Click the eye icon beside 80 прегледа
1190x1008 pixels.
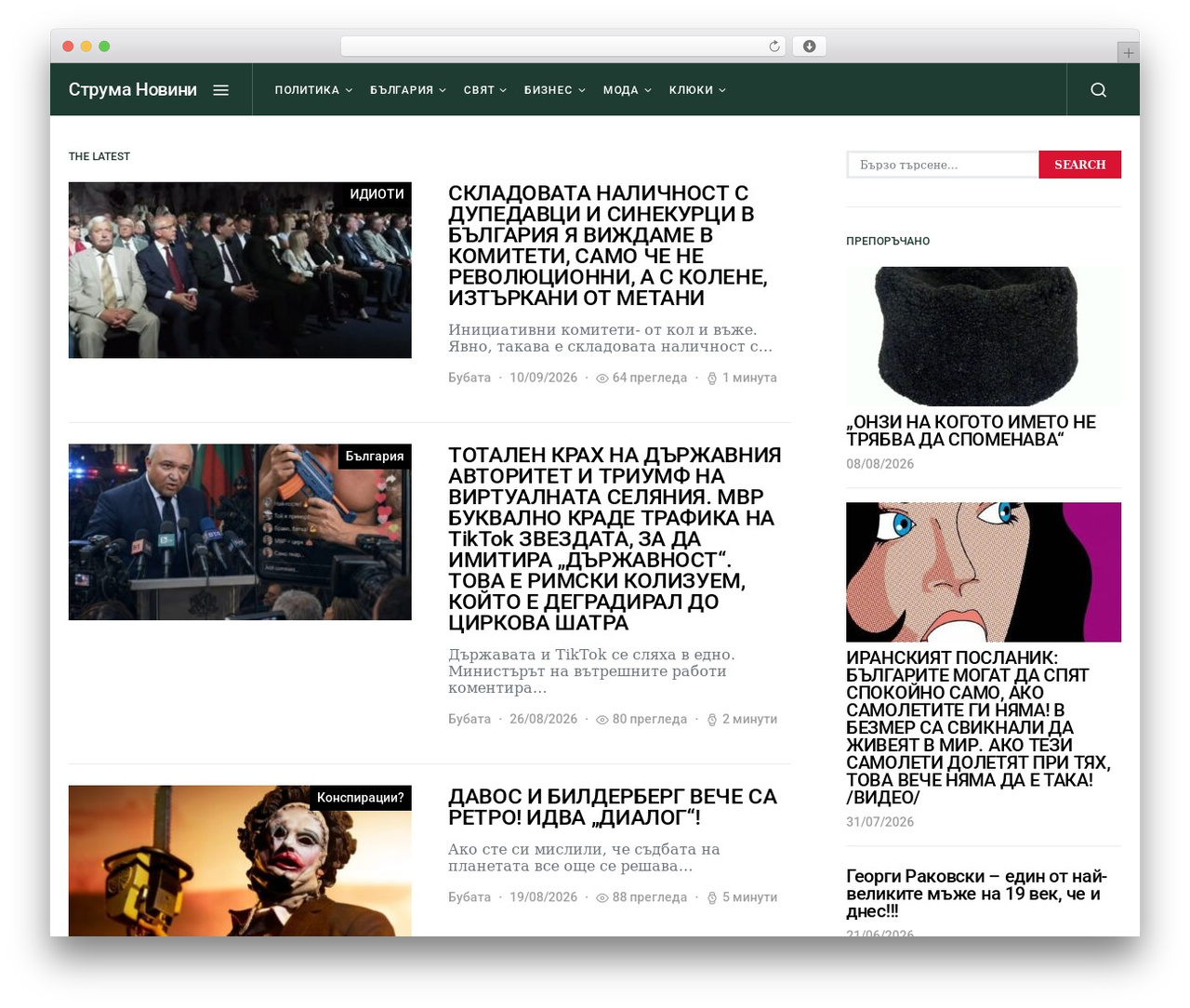click(x=602, y=720)
